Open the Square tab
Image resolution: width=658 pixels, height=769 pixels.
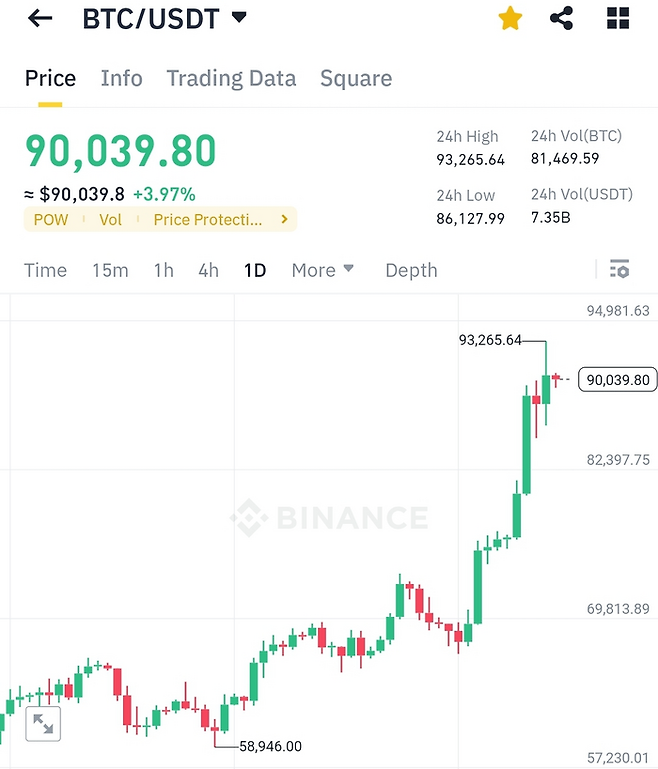coord(356,78)
